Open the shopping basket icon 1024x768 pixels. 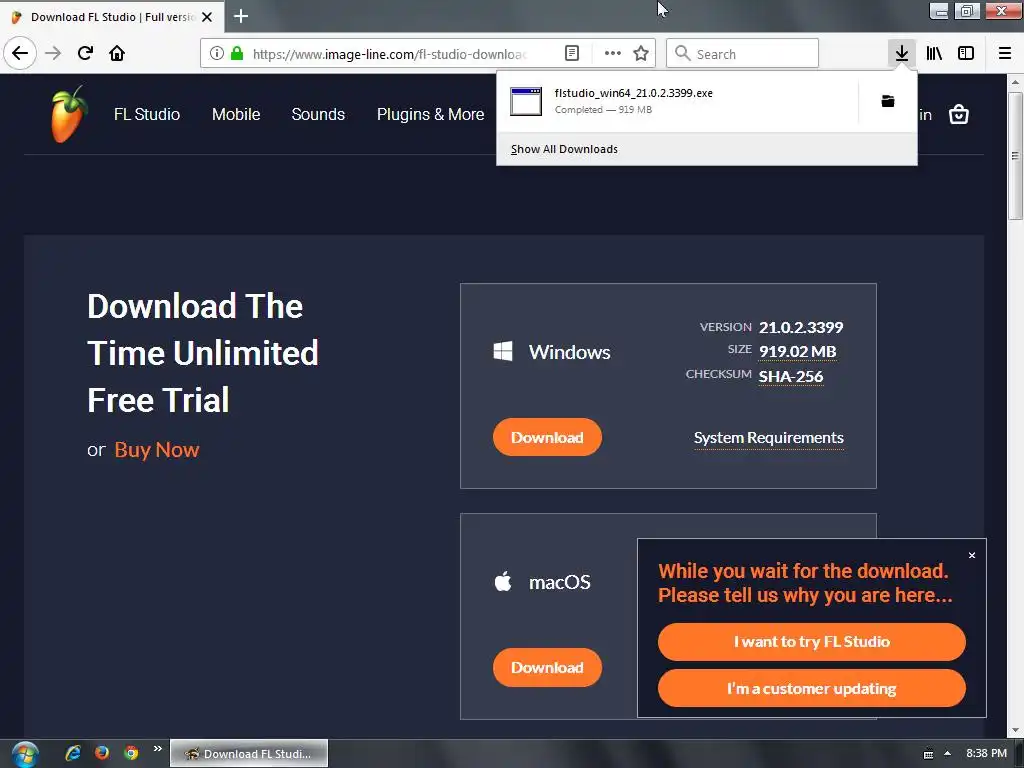(x=959, y=114)
